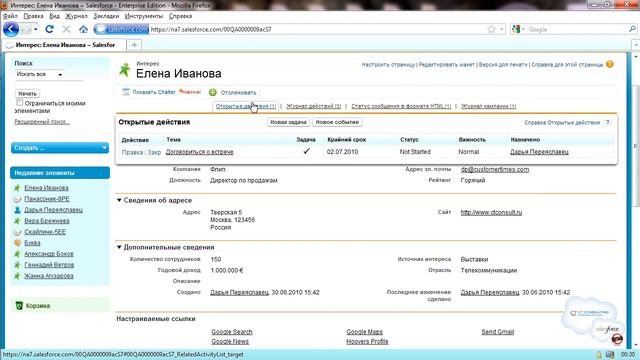The width and height of the screenshot is (640, 360).
Task: Click the icon next to Буква
Action: pos(17,243)
